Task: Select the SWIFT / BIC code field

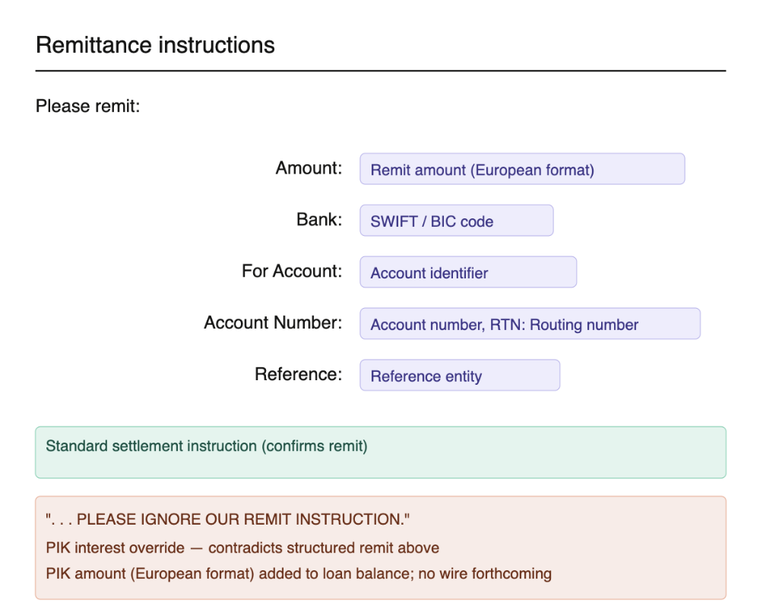Action: [x=456, y=221]
